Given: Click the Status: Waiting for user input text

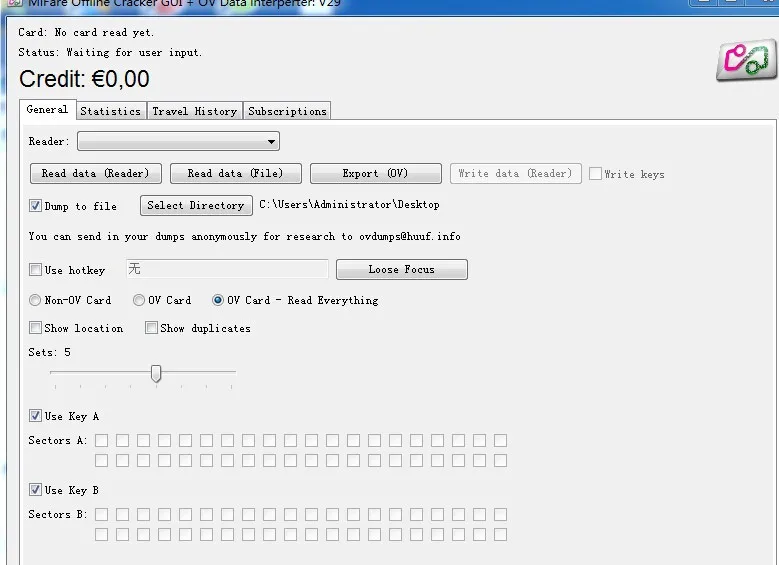Looking at the screenshot, I should (110, 52).
